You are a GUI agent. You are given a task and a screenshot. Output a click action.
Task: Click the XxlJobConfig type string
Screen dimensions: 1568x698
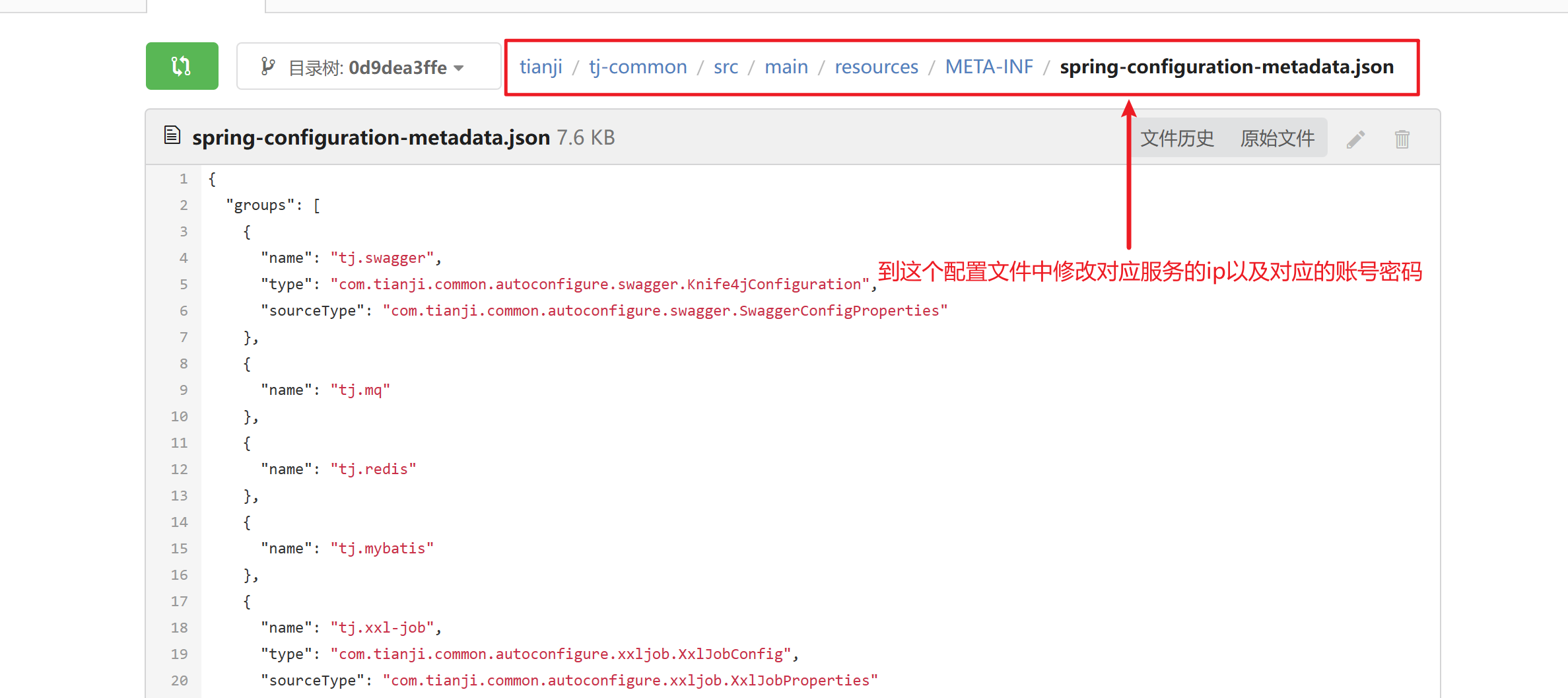coord(561,654)
